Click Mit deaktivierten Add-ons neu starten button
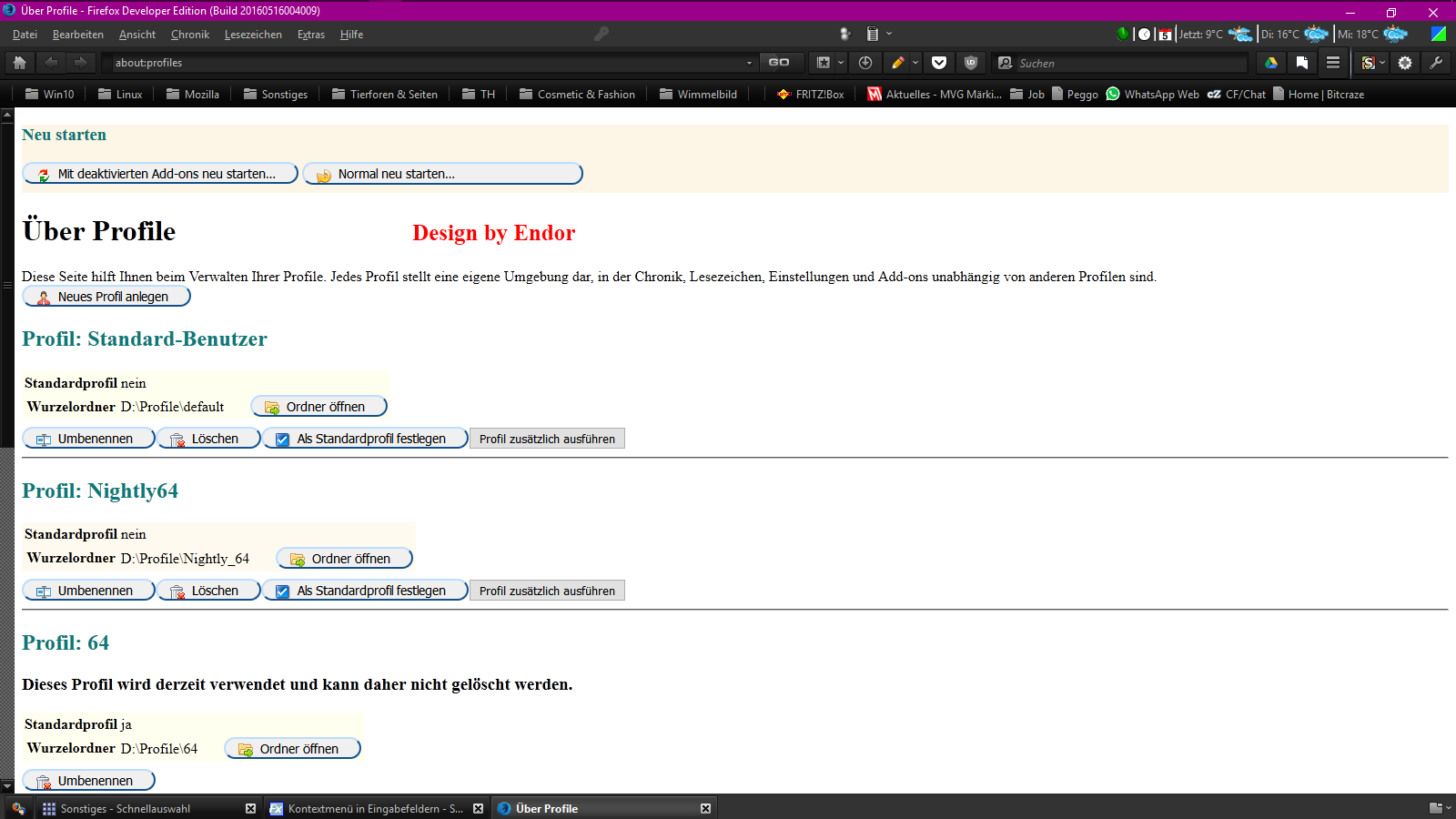Screen dimensions: 1456x819 click(x=160, y=174)
